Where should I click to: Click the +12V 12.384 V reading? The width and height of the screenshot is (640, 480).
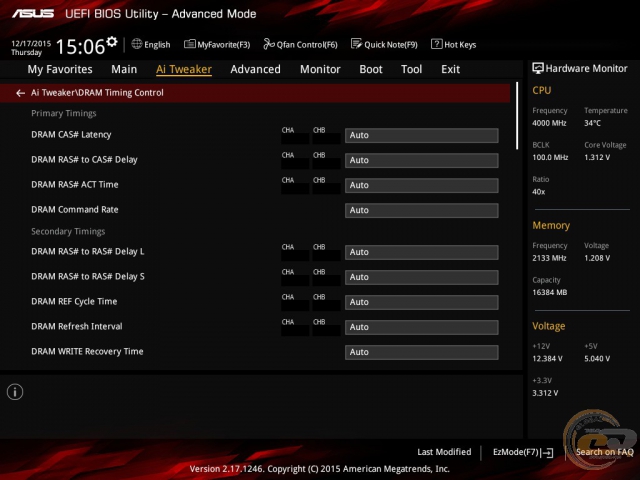coord(547,359)
